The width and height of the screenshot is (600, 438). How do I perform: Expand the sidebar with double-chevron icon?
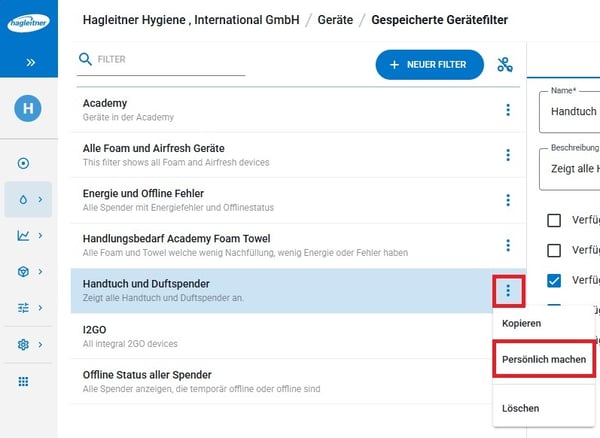[x=31, y=62]
